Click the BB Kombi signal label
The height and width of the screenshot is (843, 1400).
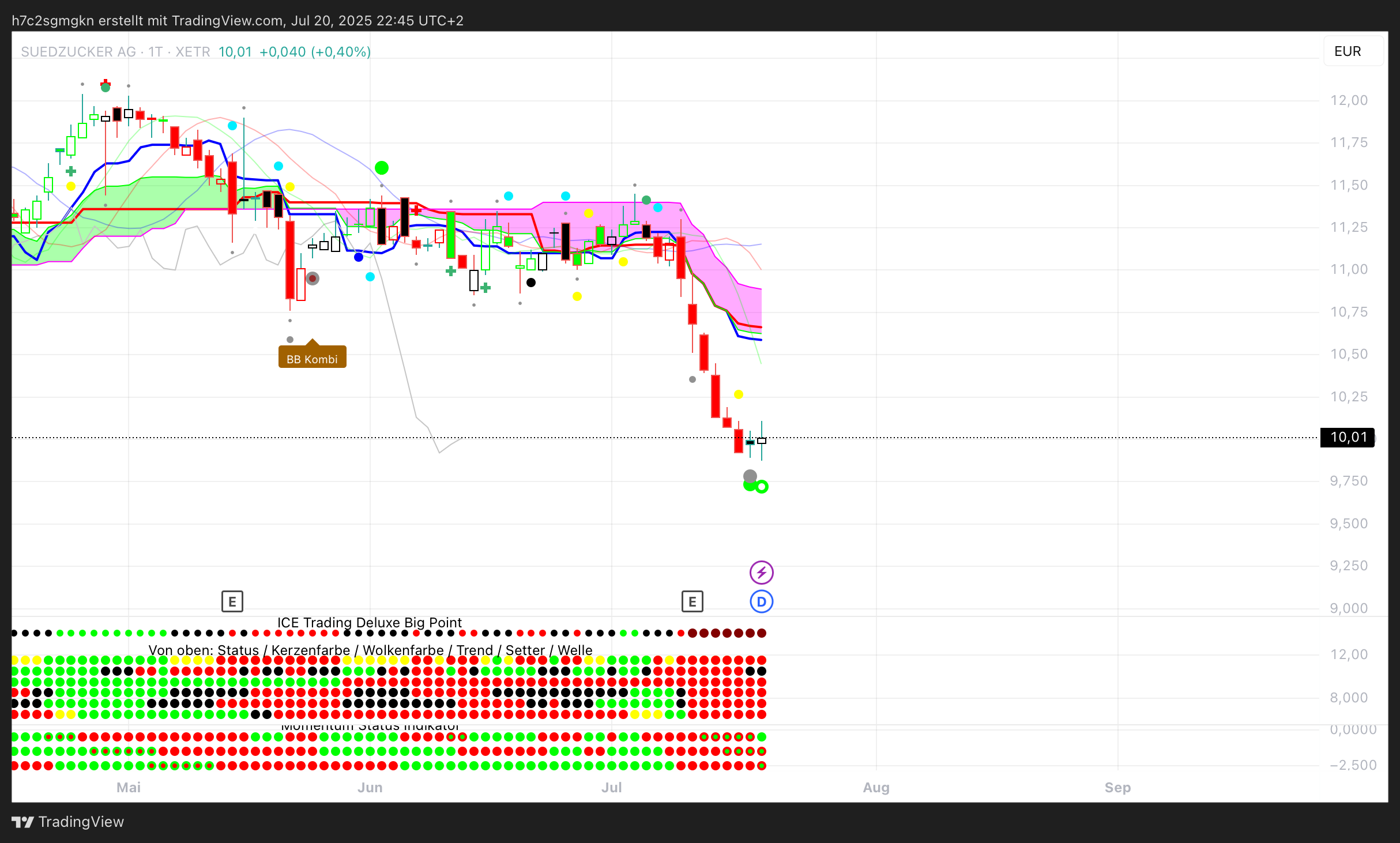pyautogui.click(x=312, y=359)
